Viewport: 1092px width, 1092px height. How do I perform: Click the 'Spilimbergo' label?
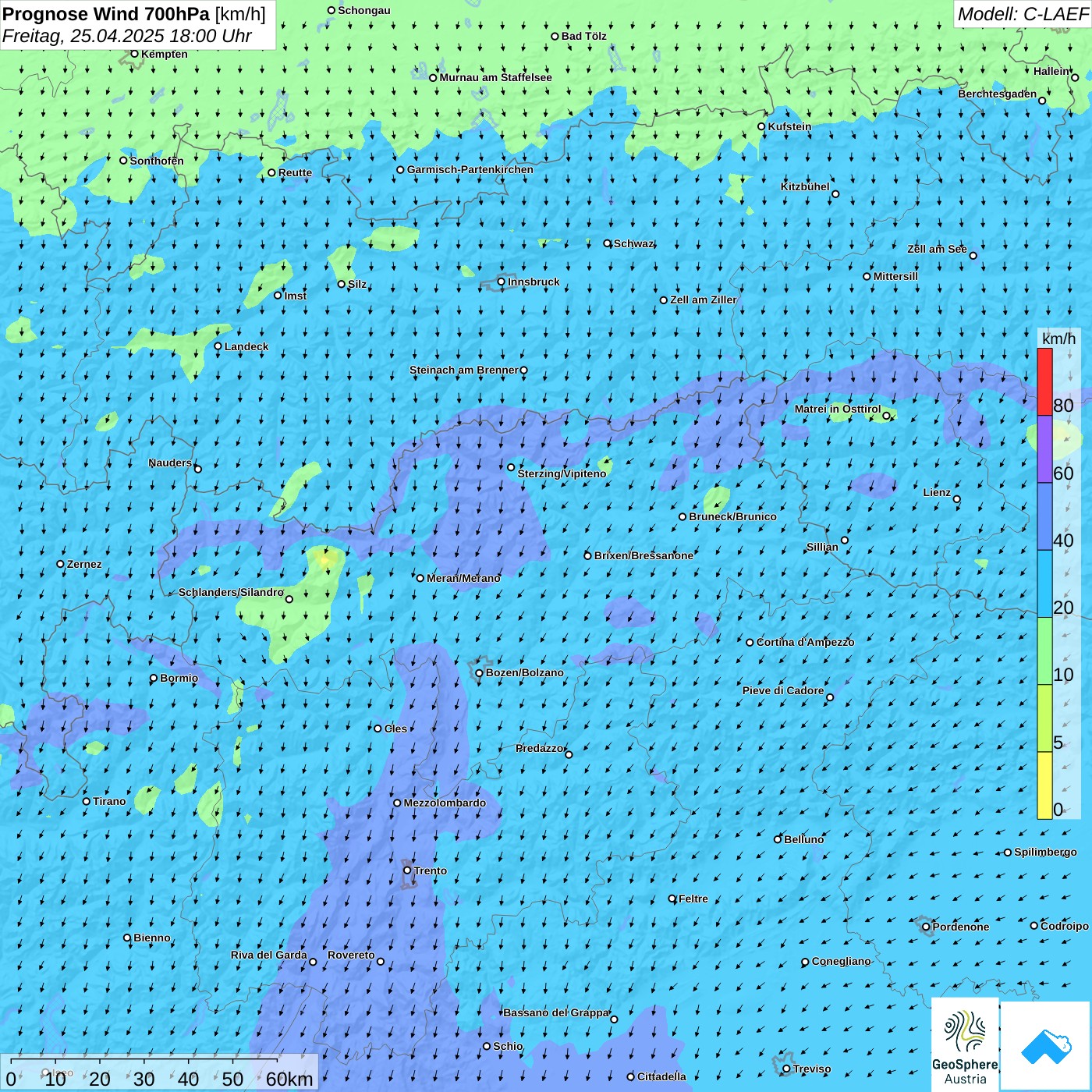[1045, 852]
